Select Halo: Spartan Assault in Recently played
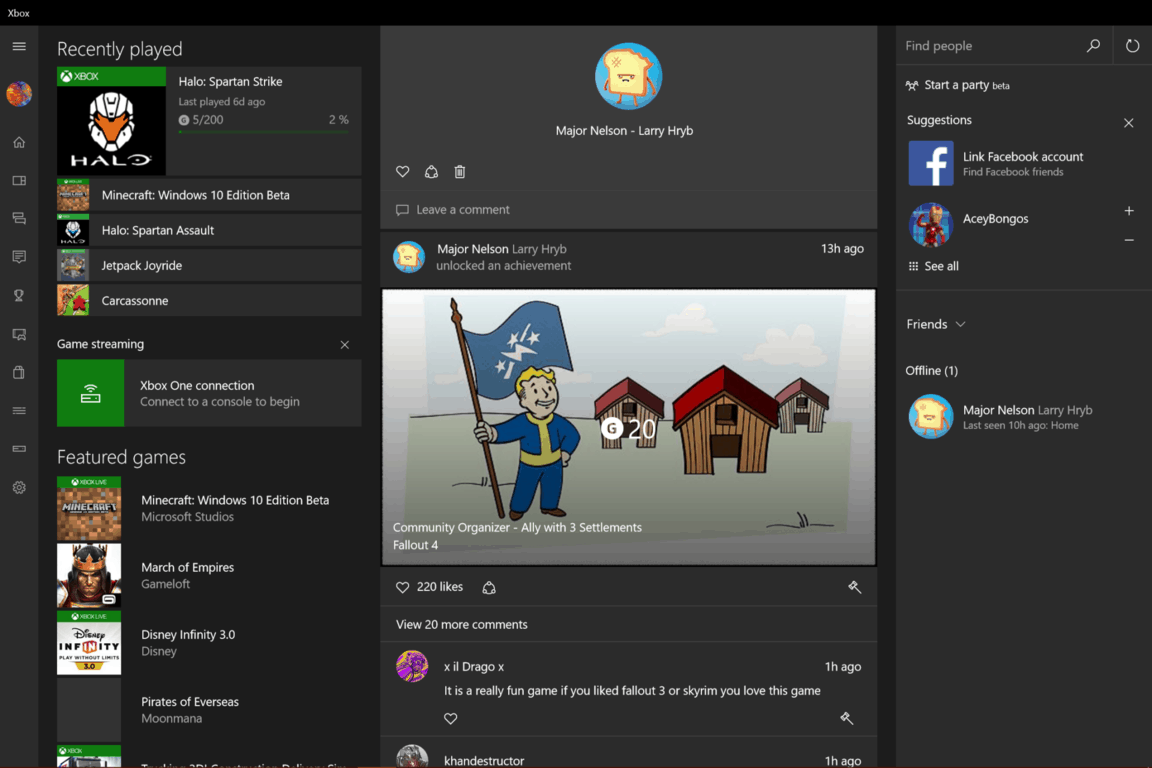The width and height of the screenshot is (1152, 768). (x=209, y=231)
